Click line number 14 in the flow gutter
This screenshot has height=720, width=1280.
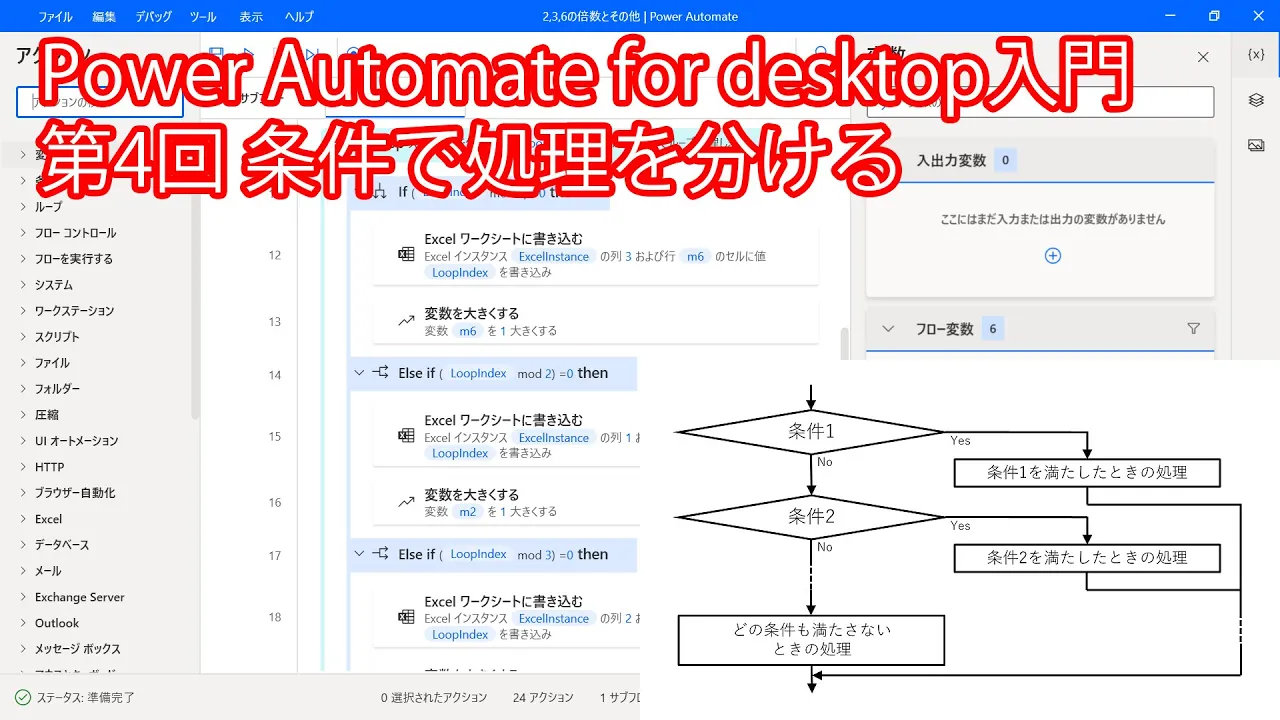pos(275,375)
